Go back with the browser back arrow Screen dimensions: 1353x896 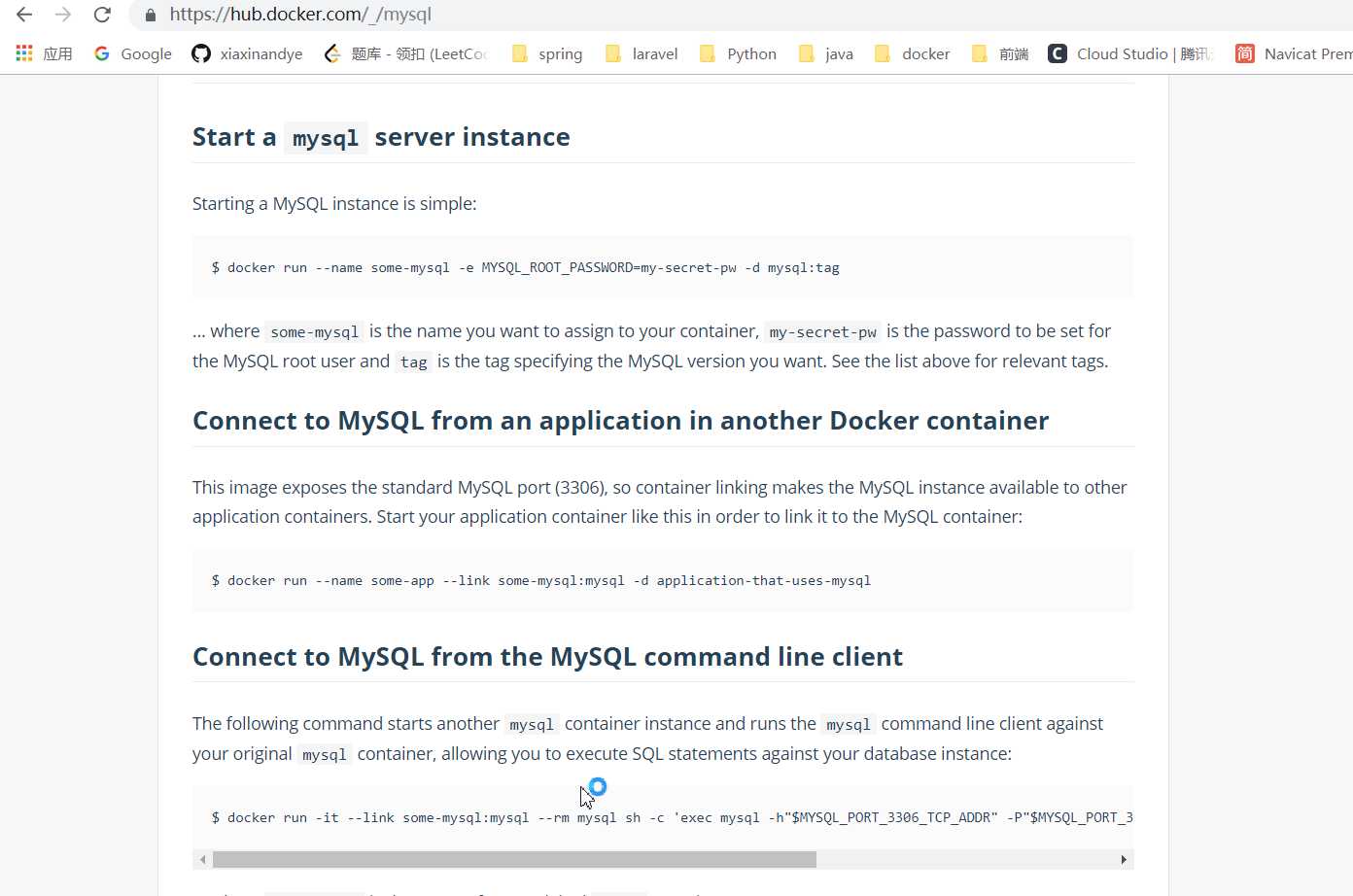24,15
